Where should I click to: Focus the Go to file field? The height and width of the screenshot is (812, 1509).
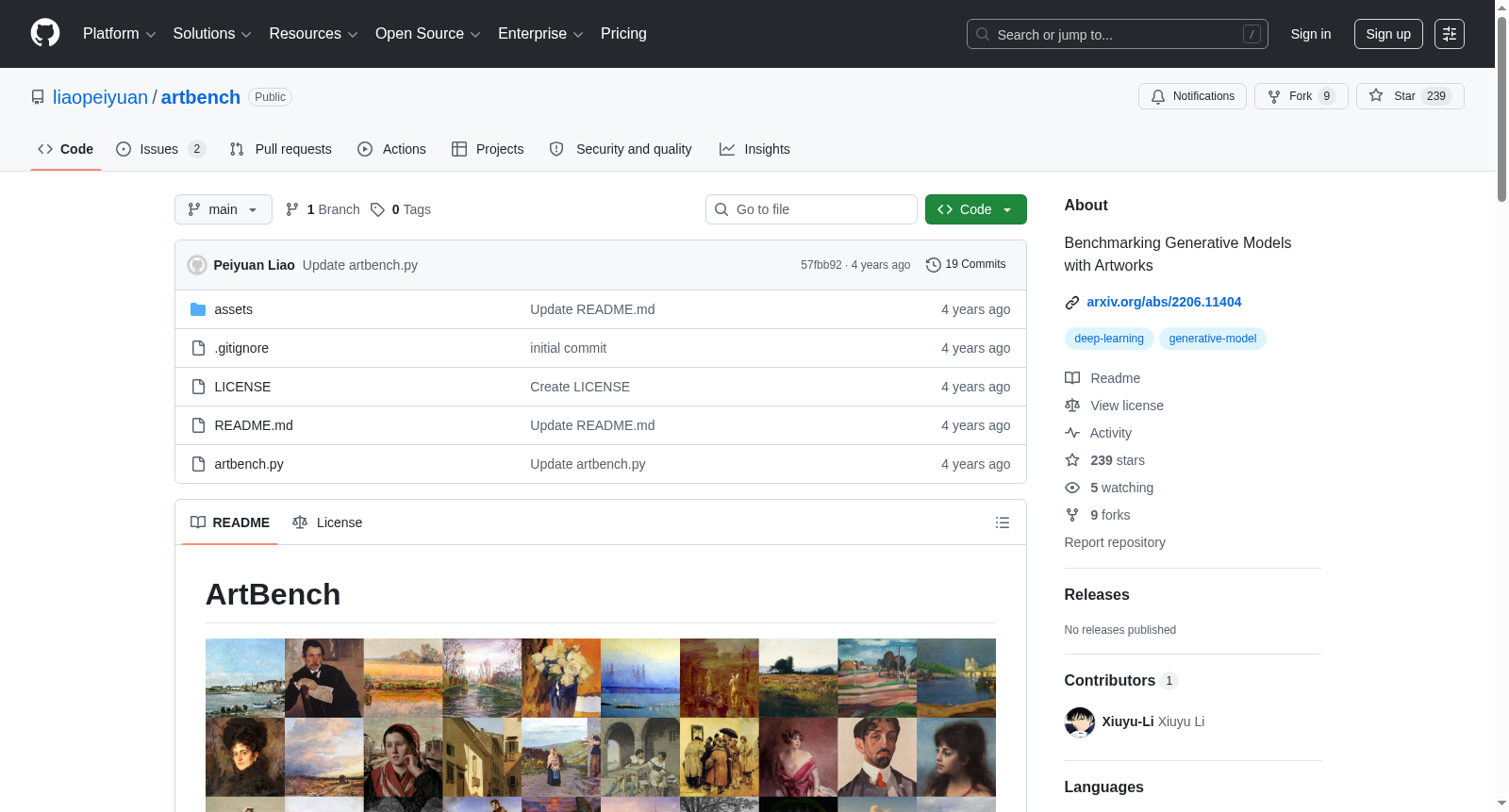point(811,209)
